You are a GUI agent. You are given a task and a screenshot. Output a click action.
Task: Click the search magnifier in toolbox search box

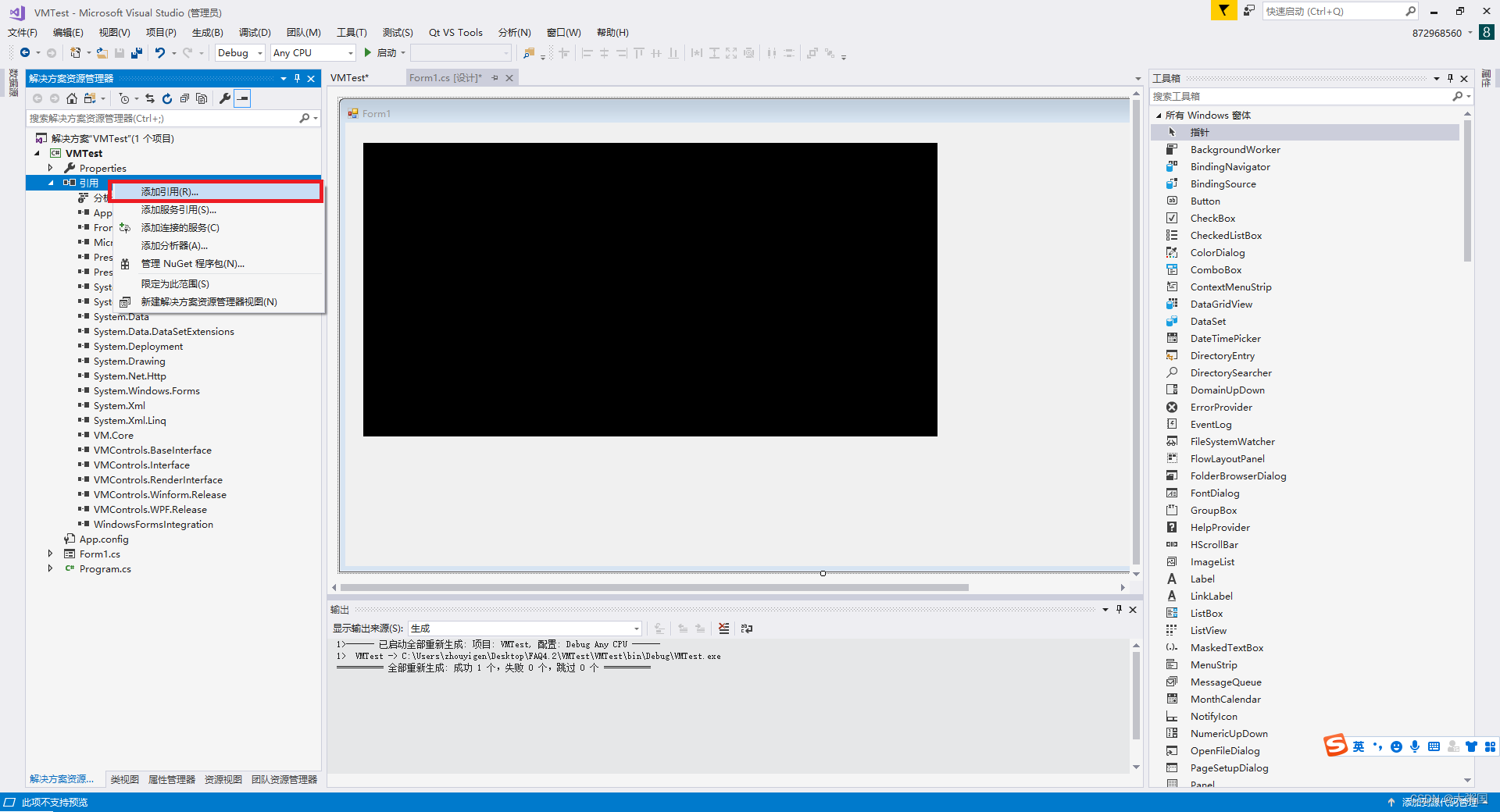click(x=1457, y=96)
